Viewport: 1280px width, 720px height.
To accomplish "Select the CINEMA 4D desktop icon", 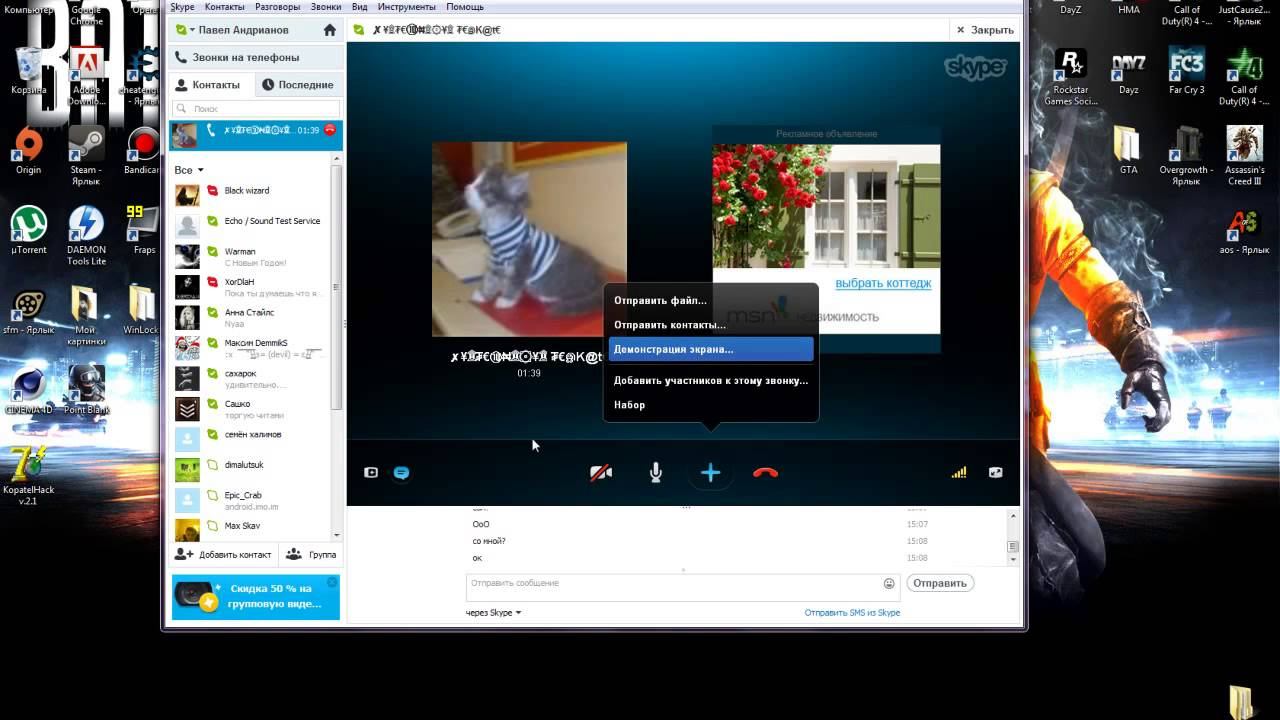I will pyautogui.click(x=29, y=390).
